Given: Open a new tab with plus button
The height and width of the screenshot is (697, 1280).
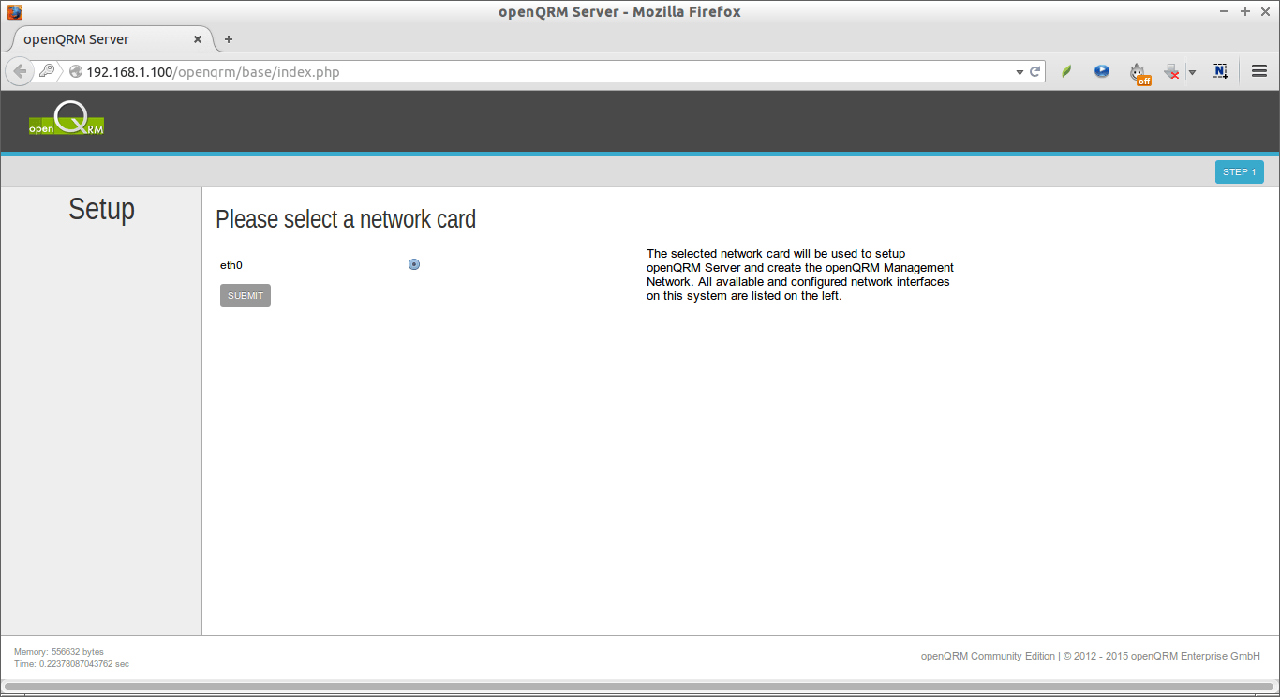Looking at the screenshot, I should tap(228, 40).
